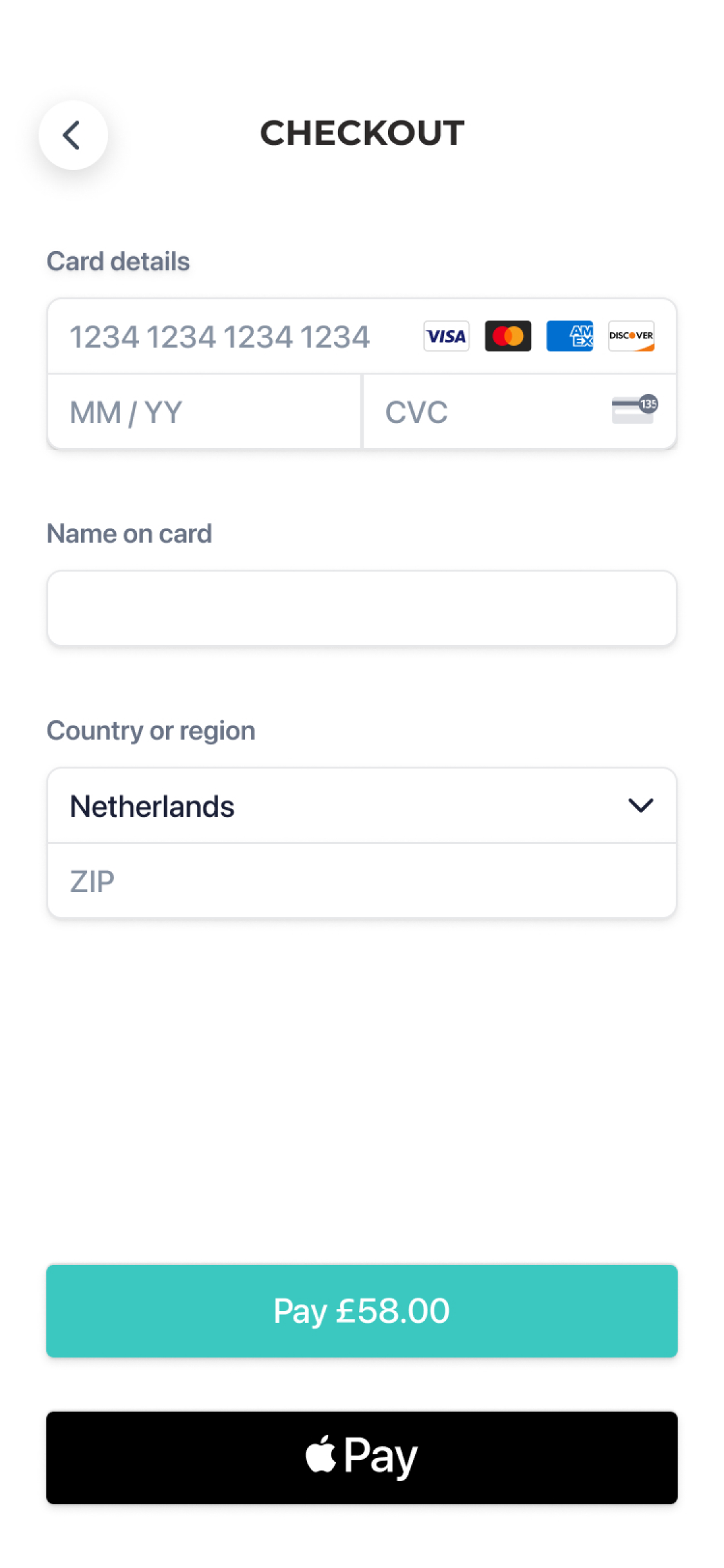The width and height of the screenshot is (724, 1568).
Task: Click the Country or region label
Action: 151,731
